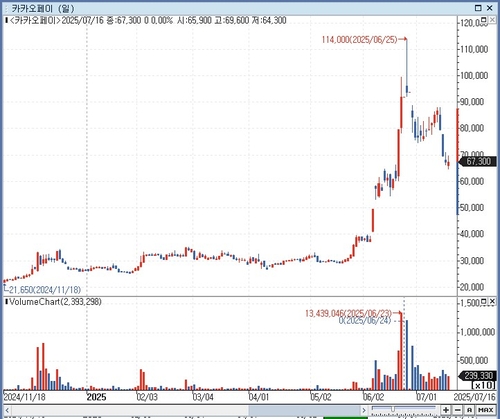Screen dimensions: 500x419
Task: Adjust the zoom level slider thumb
Action: tap(393, 409)
